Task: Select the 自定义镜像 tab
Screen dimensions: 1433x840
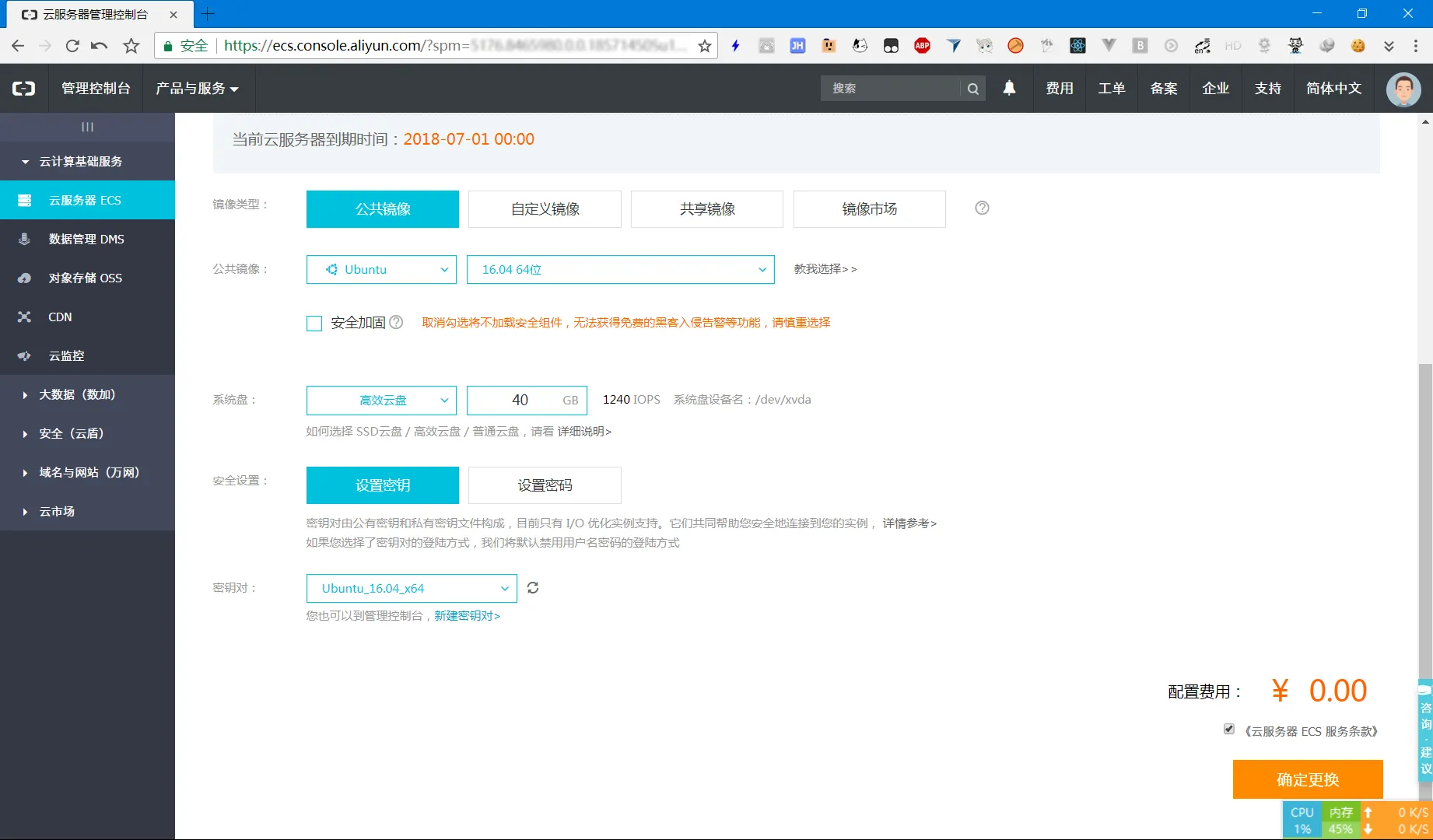Action: pos(545,209)
